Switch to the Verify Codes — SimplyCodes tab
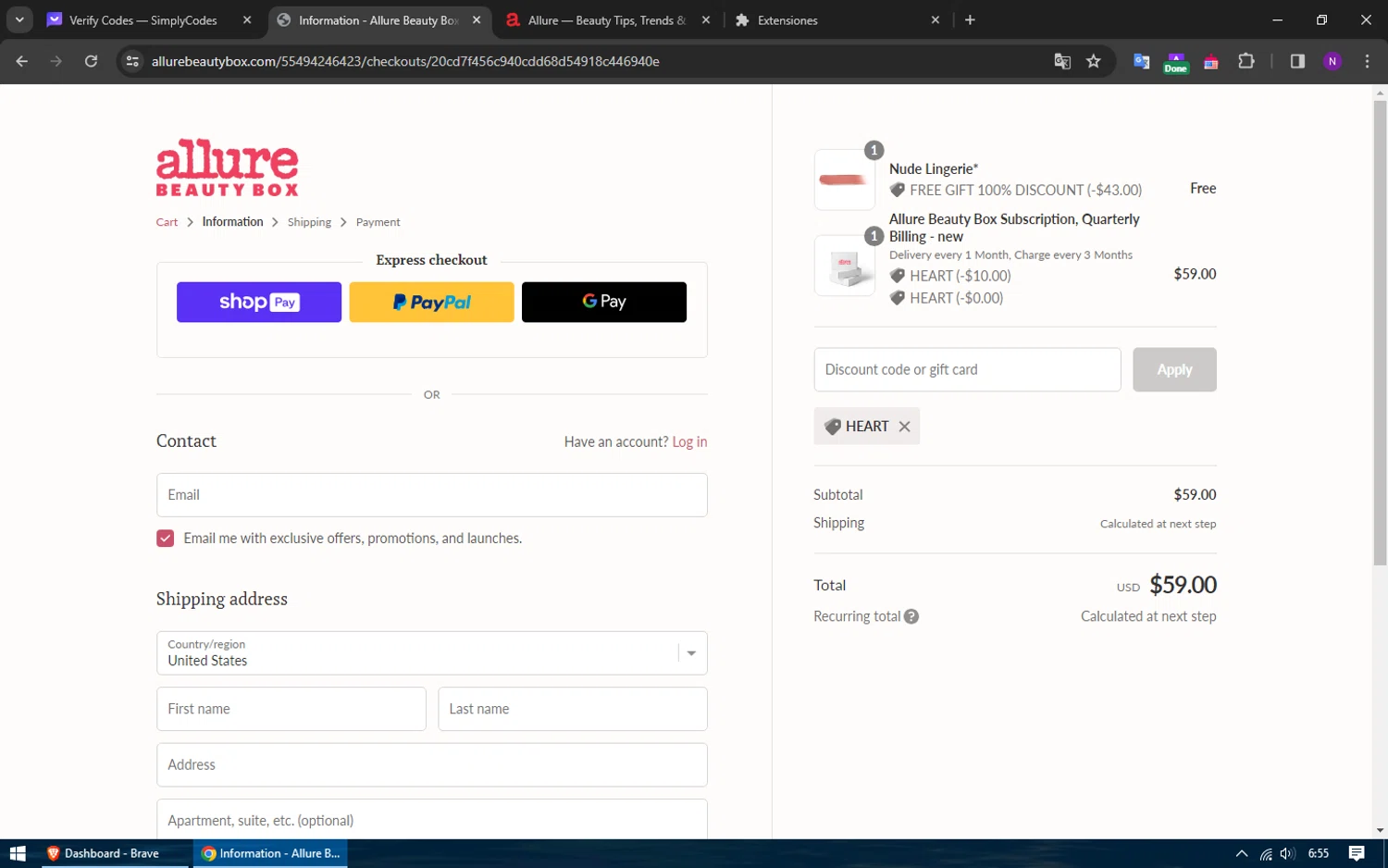The width and height of the screenshot is (1388, 868). coord(143,20)
